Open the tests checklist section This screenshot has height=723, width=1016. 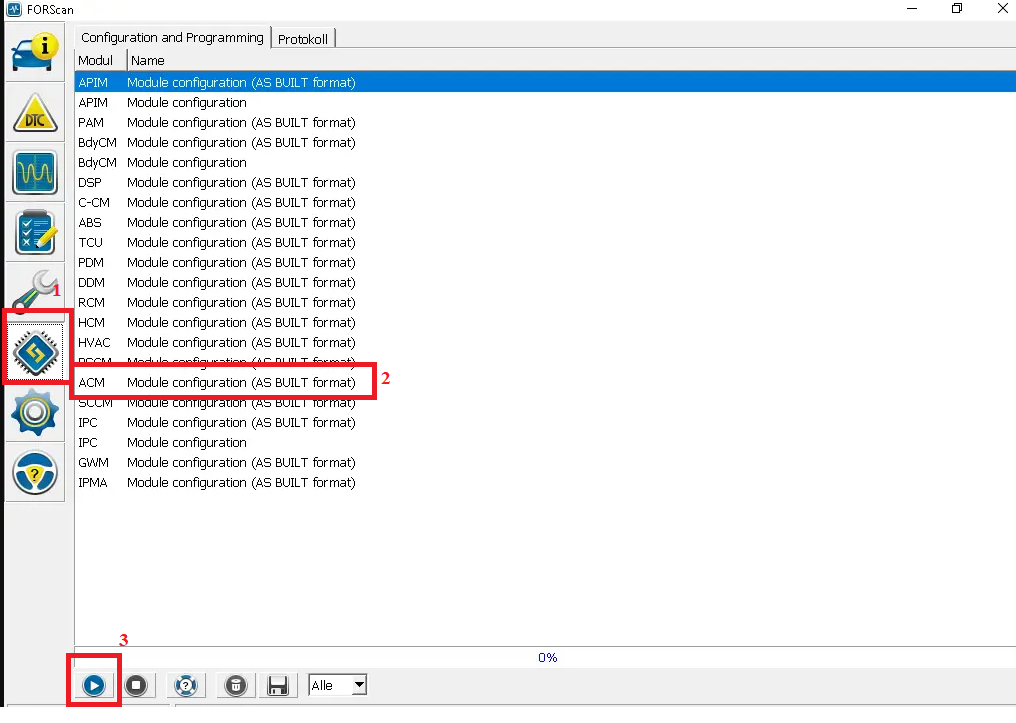pos(35,232)
